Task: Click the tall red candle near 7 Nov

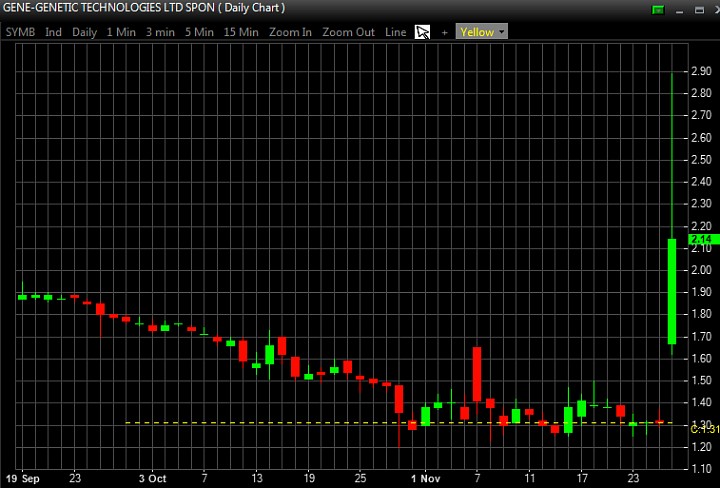Action: [x=477, y=374]
